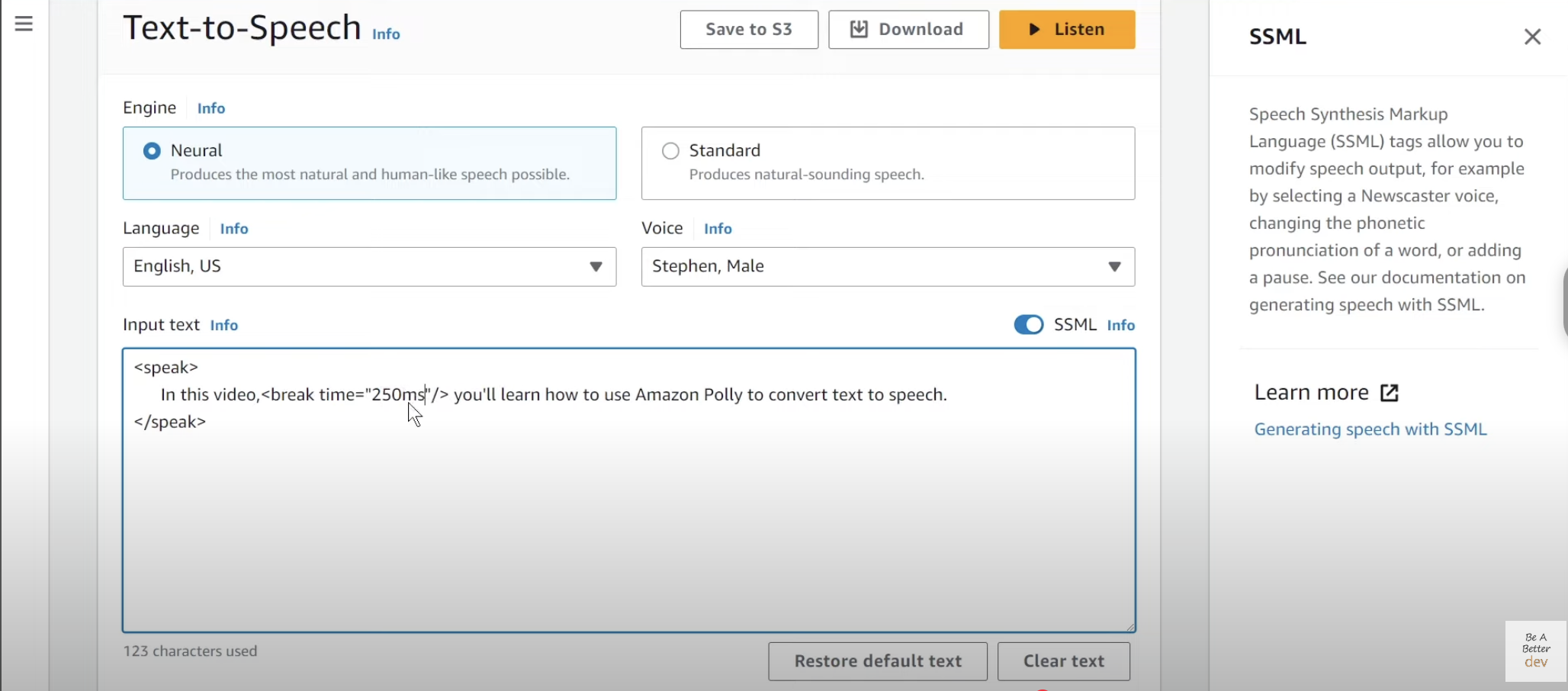Close the SSML help panel

[1532, 37]
